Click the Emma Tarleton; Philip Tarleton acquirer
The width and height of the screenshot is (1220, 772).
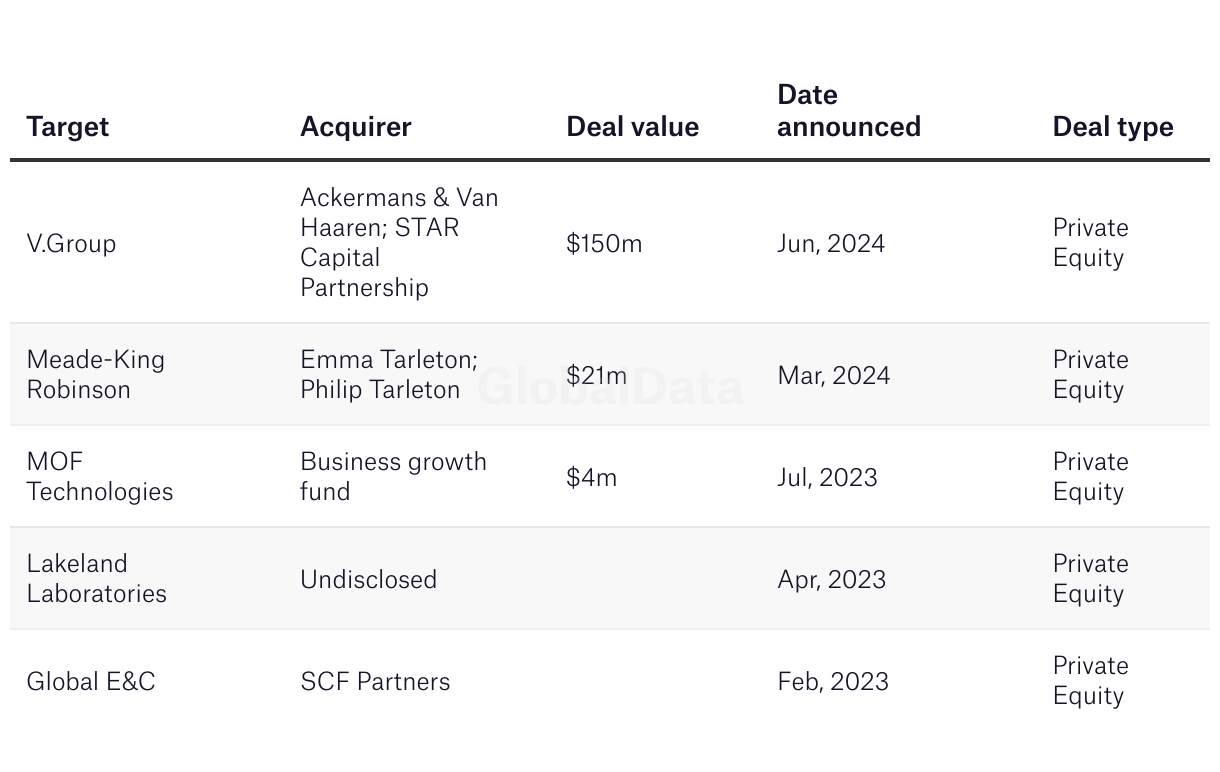click(388, 374)
